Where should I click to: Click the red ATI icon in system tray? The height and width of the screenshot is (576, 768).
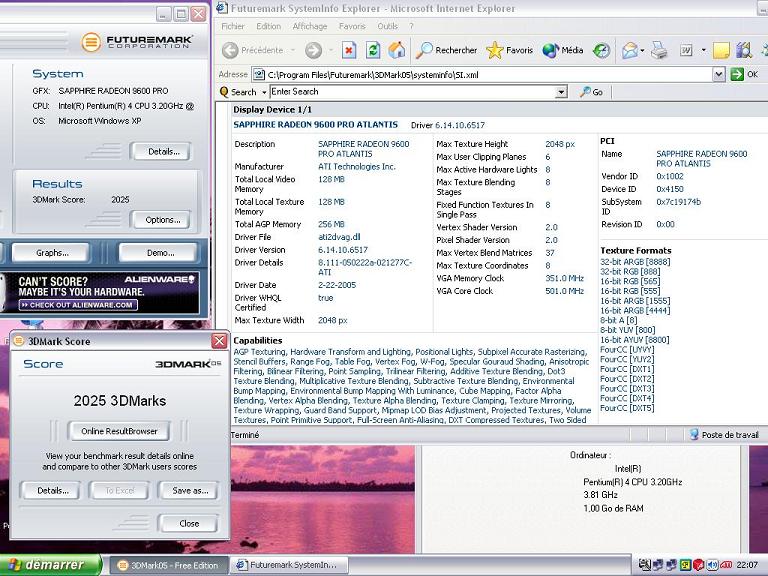pyautogui.click(x=726, y=565)
